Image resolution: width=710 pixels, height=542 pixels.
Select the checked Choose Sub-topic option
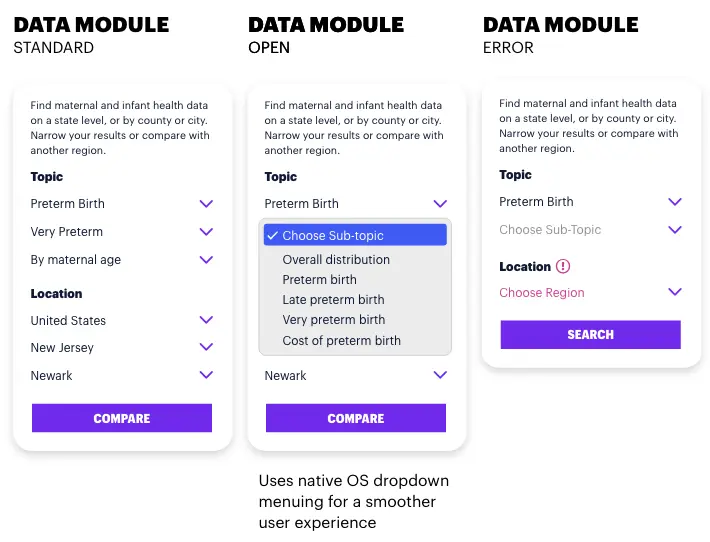point(355,235)
